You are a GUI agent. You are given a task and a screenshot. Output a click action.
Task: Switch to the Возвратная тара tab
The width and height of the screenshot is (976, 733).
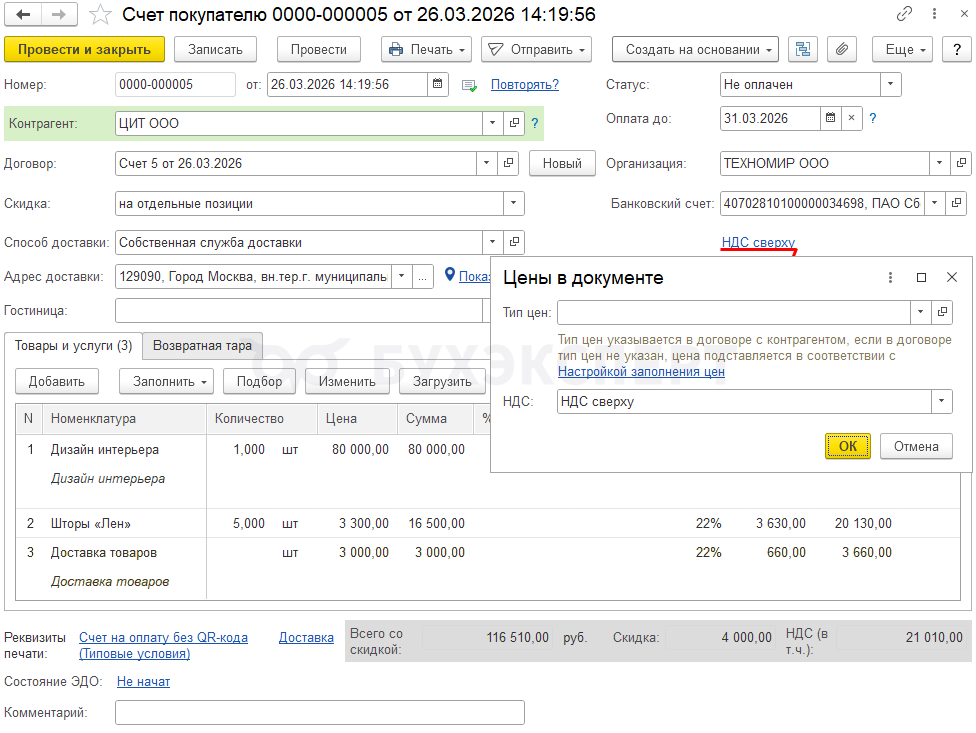(203, 346)
